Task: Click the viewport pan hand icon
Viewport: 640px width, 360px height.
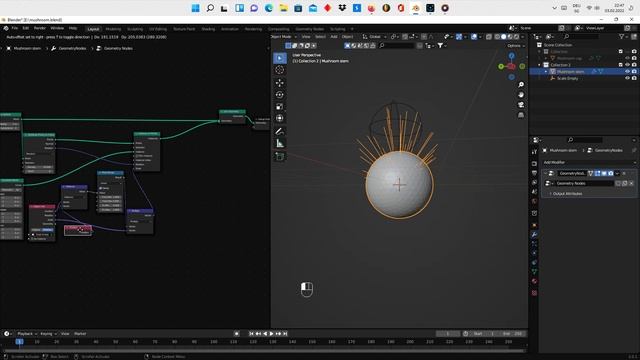Action: pyautogui.click(x=521, y=95)
